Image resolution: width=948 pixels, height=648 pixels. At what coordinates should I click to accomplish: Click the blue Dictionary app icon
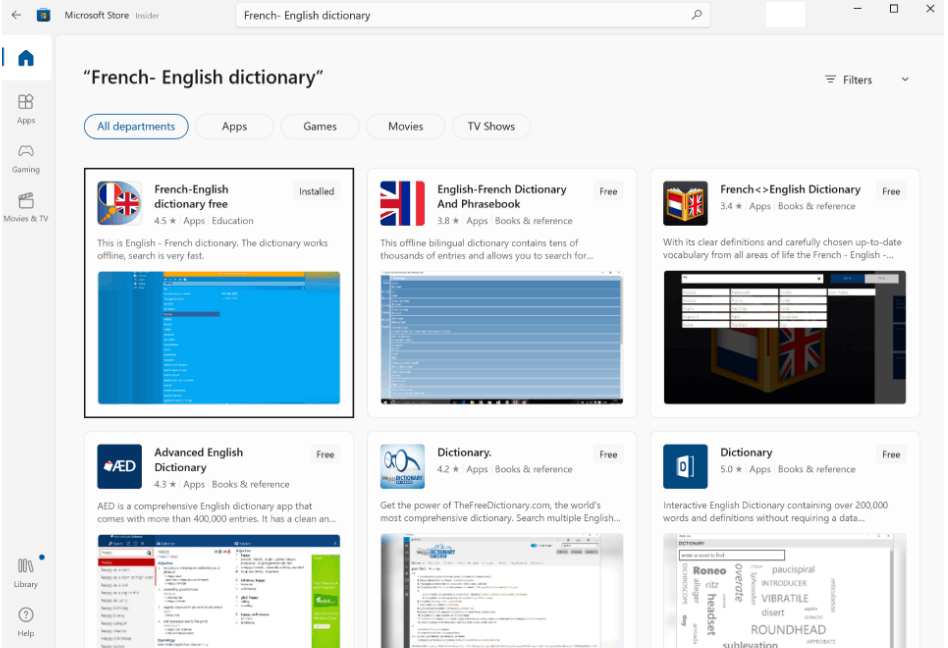point(685,466)
